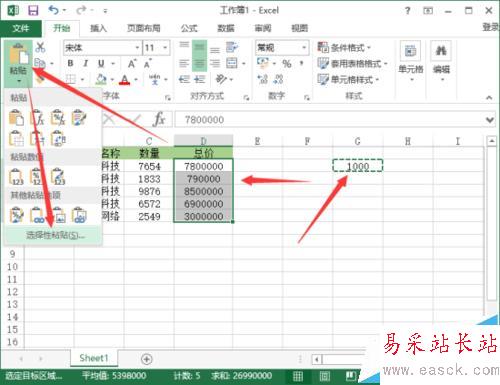
Task: Select Paste Formulas and Number Formatting icon
Action: [x=58, y=118]
